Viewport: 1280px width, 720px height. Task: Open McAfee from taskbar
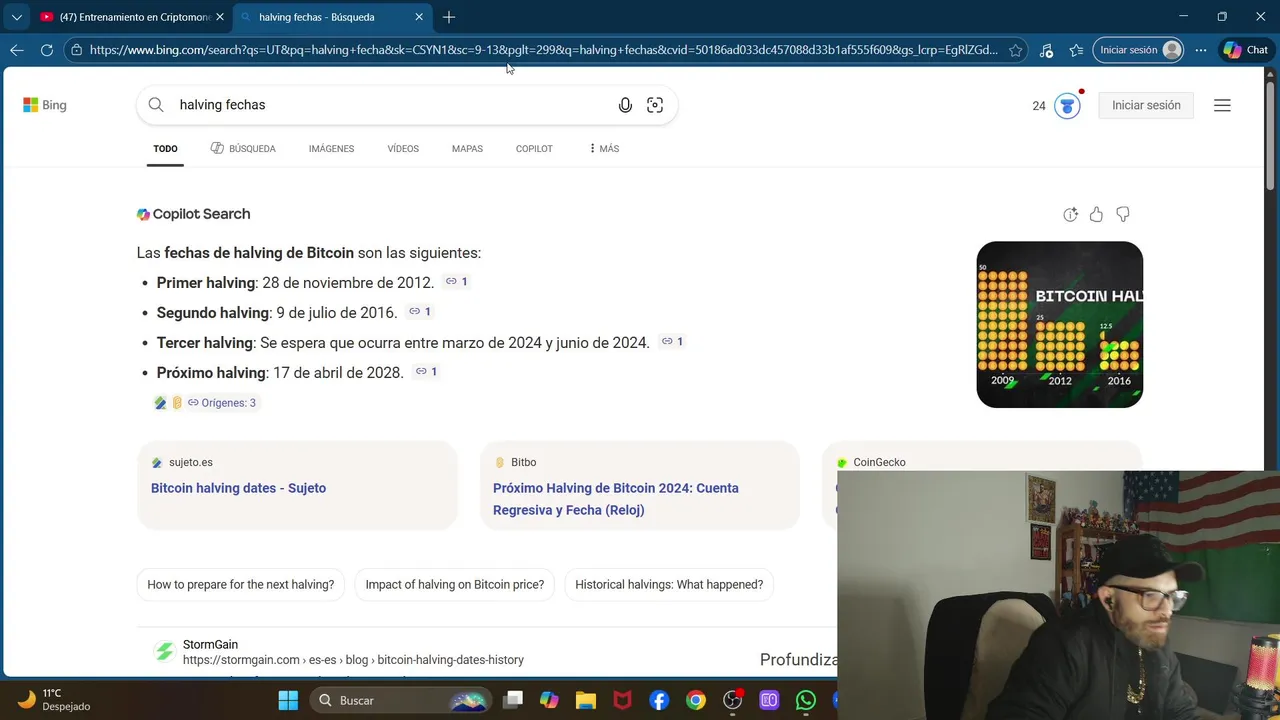point(622,701)
